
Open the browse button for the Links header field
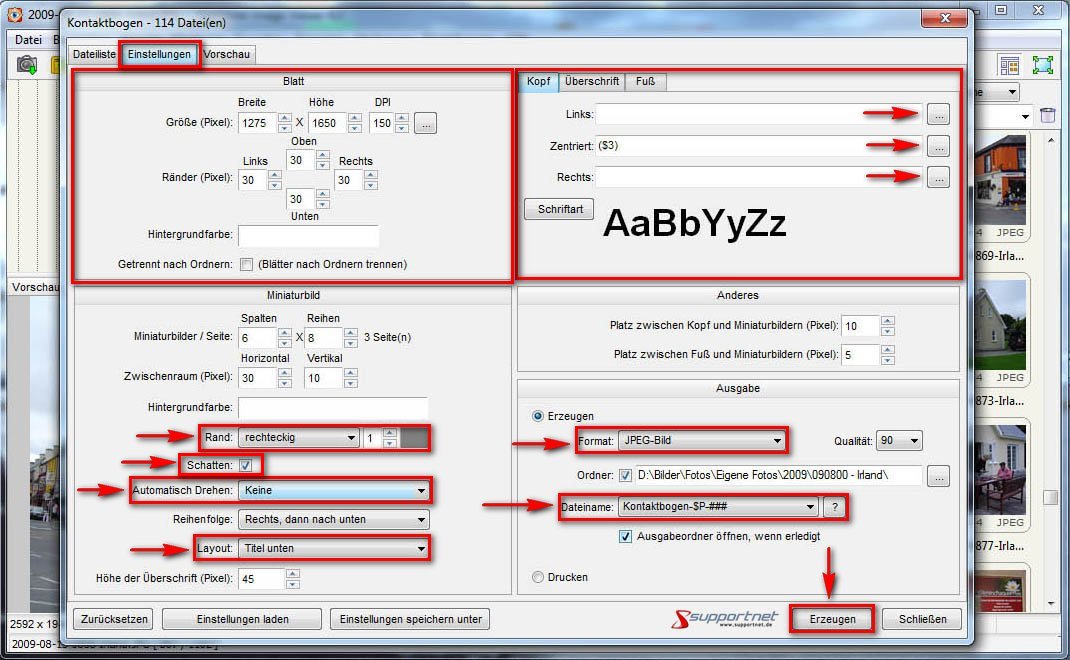click(937, 114)
